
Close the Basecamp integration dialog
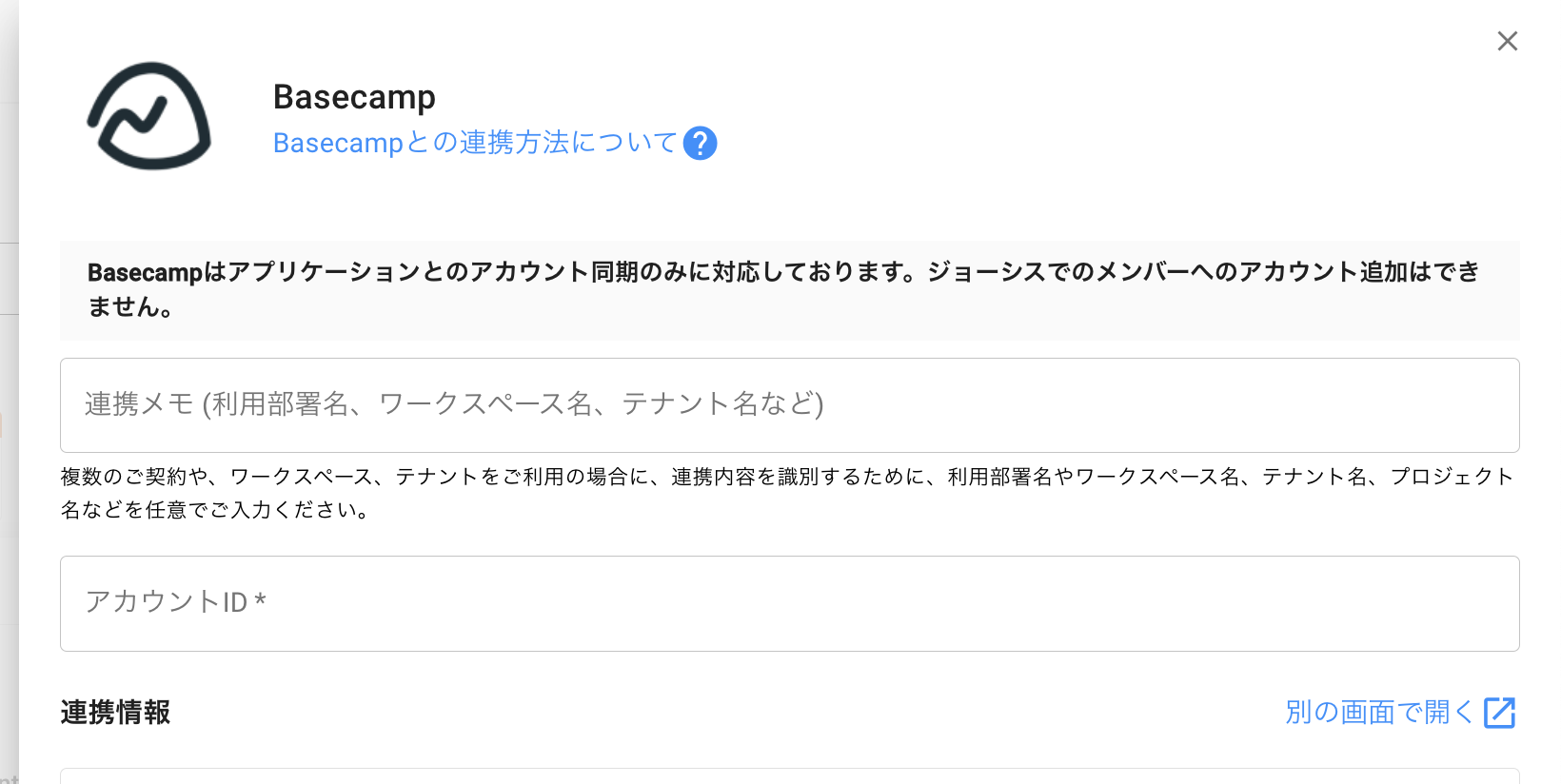[1507, 41]
